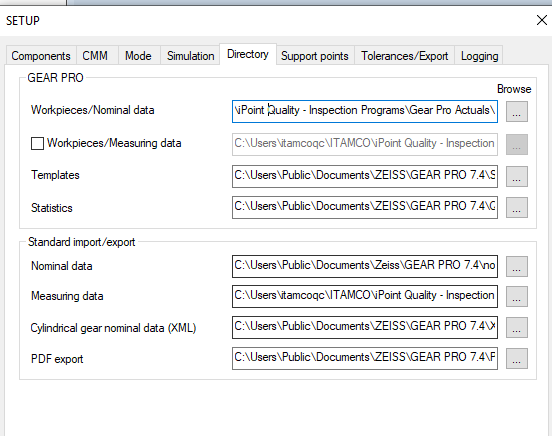Browse for PDF export folder
The height and width of the screenshot is (436, 552).
click(x=517, y=358)
